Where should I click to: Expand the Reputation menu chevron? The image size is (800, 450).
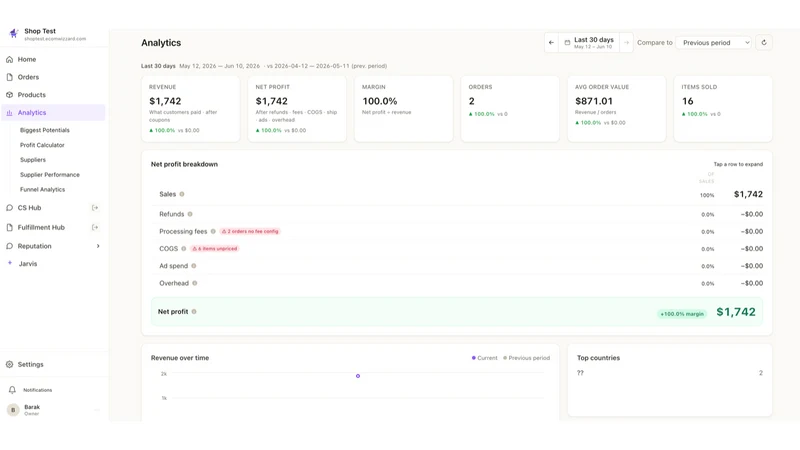(98, 246)
